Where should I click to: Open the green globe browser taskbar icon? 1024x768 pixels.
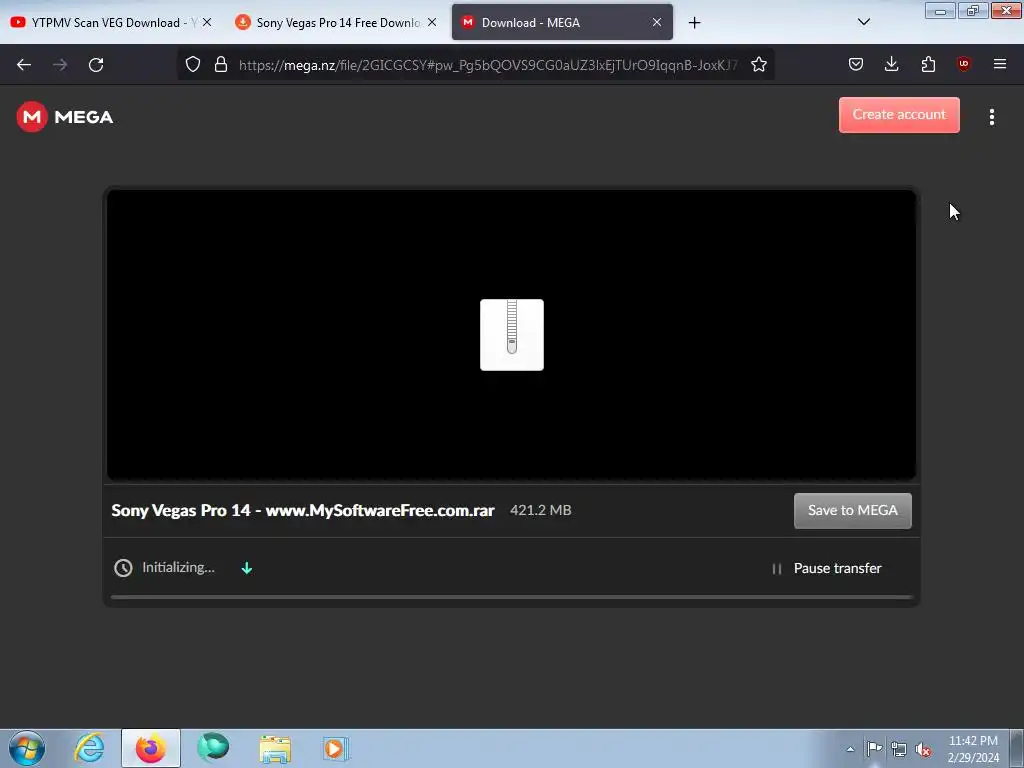click(x=213, y=748)
